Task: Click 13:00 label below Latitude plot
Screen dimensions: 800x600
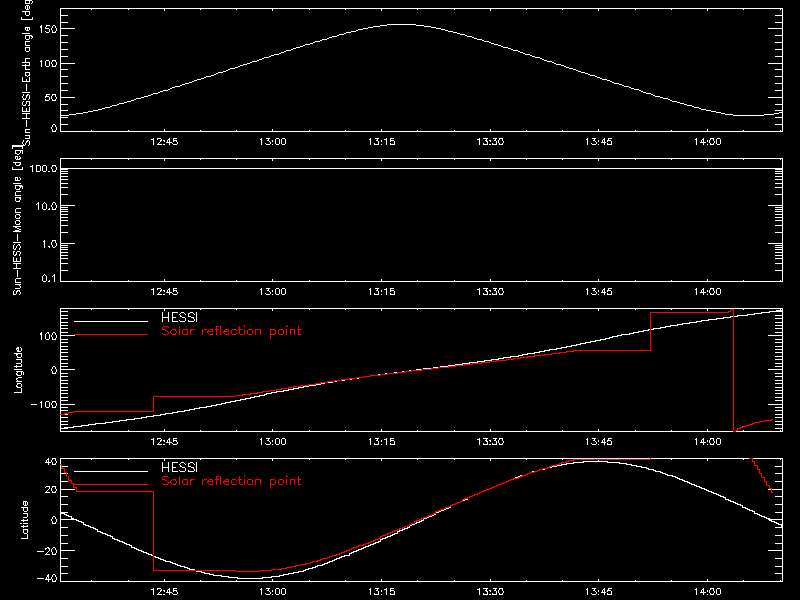Action: tap(272, 592)
